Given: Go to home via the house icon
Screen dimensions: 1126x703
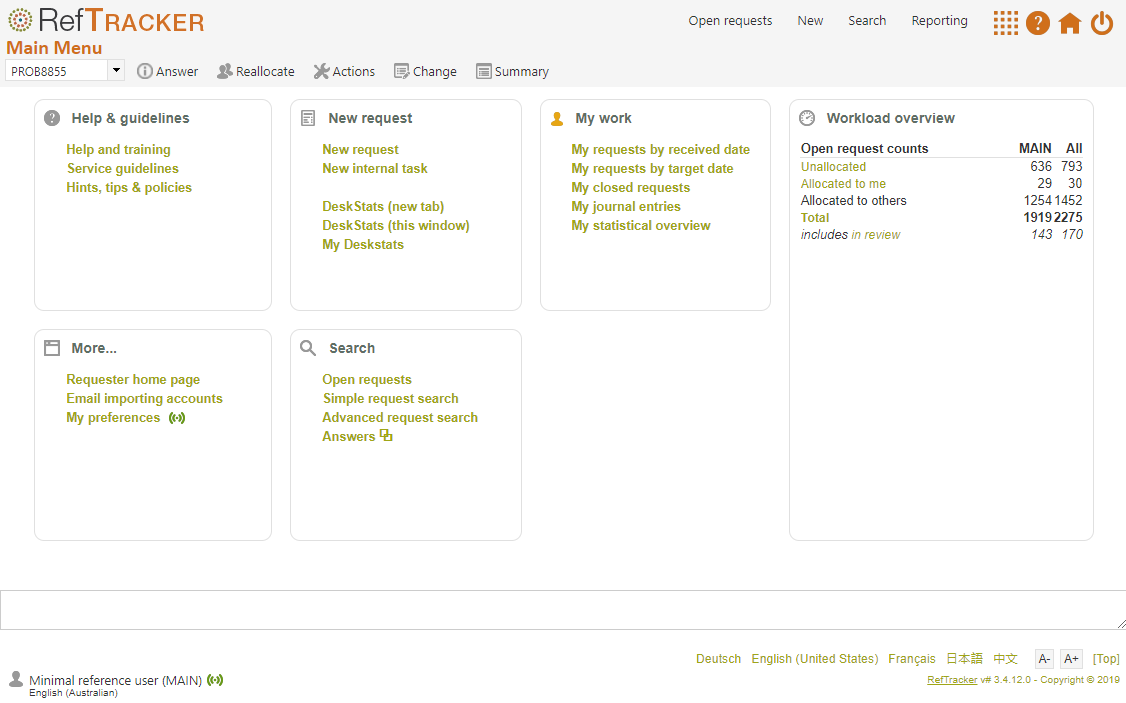Looking at the screenshot, I should coord(1070,23).
